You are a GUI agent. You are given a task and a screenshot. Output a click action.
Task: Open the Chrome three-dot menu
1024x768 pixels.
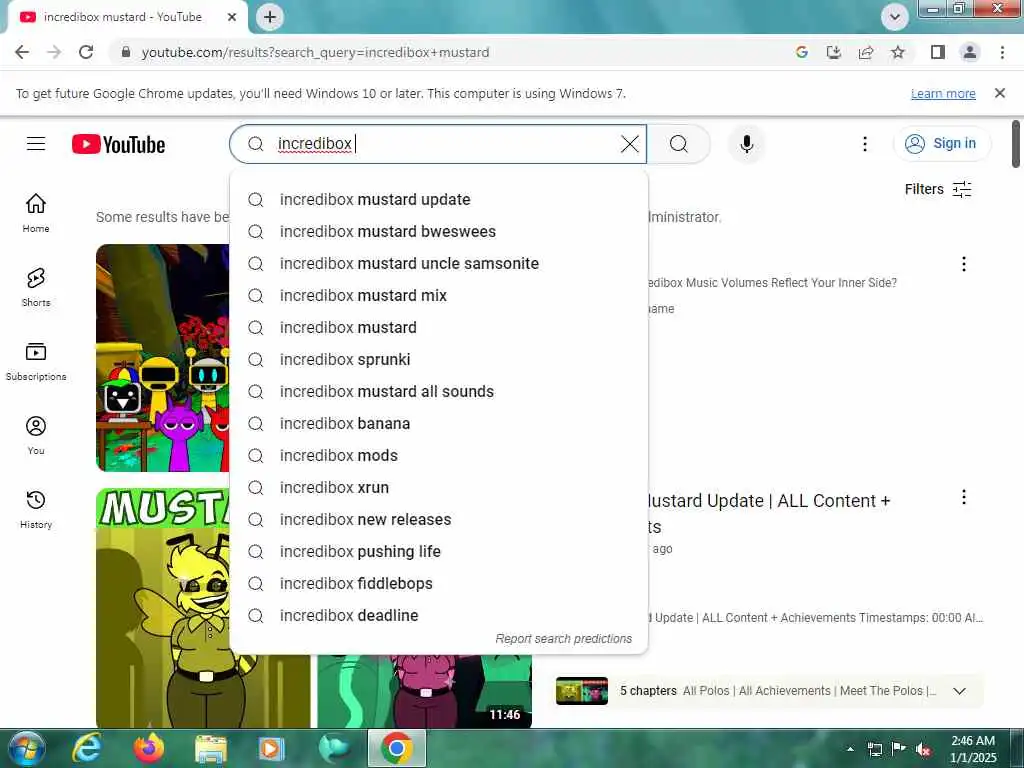pos(1002,52)
